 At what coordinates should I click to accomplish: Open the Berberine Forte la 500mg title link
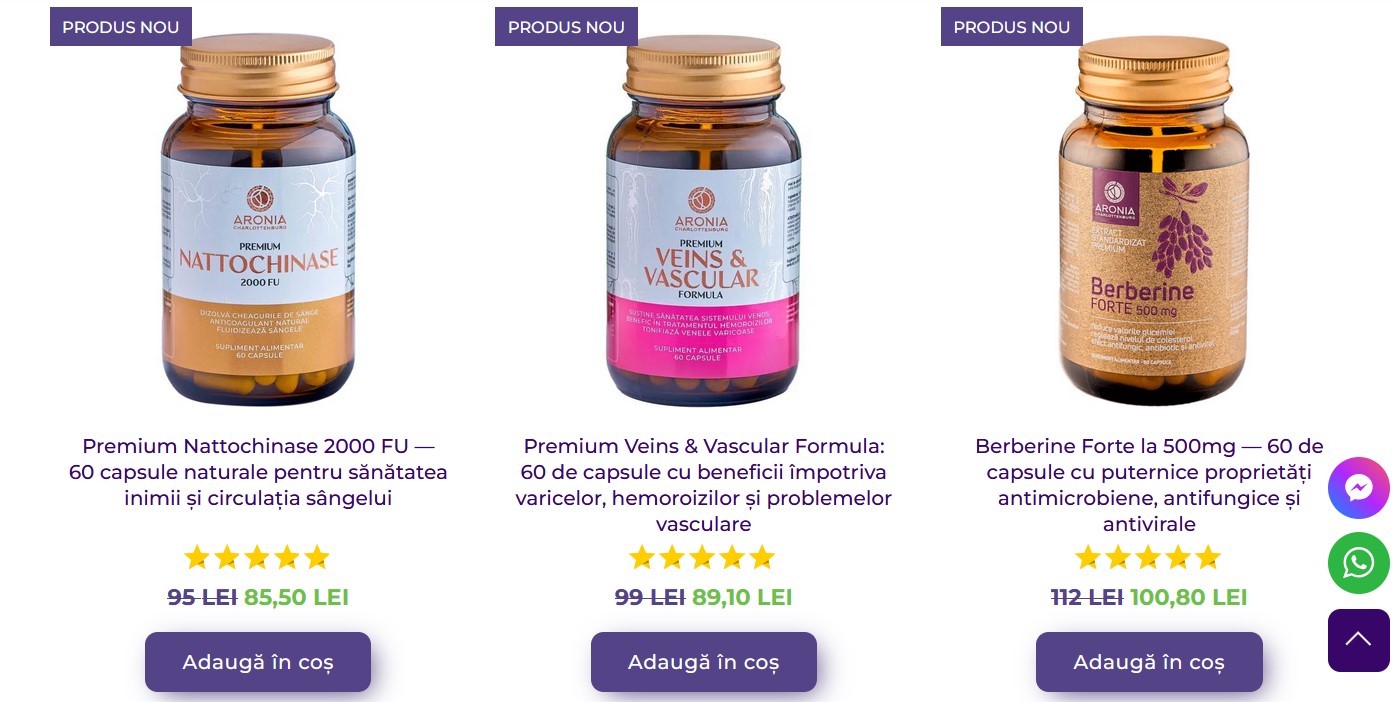1149,485
